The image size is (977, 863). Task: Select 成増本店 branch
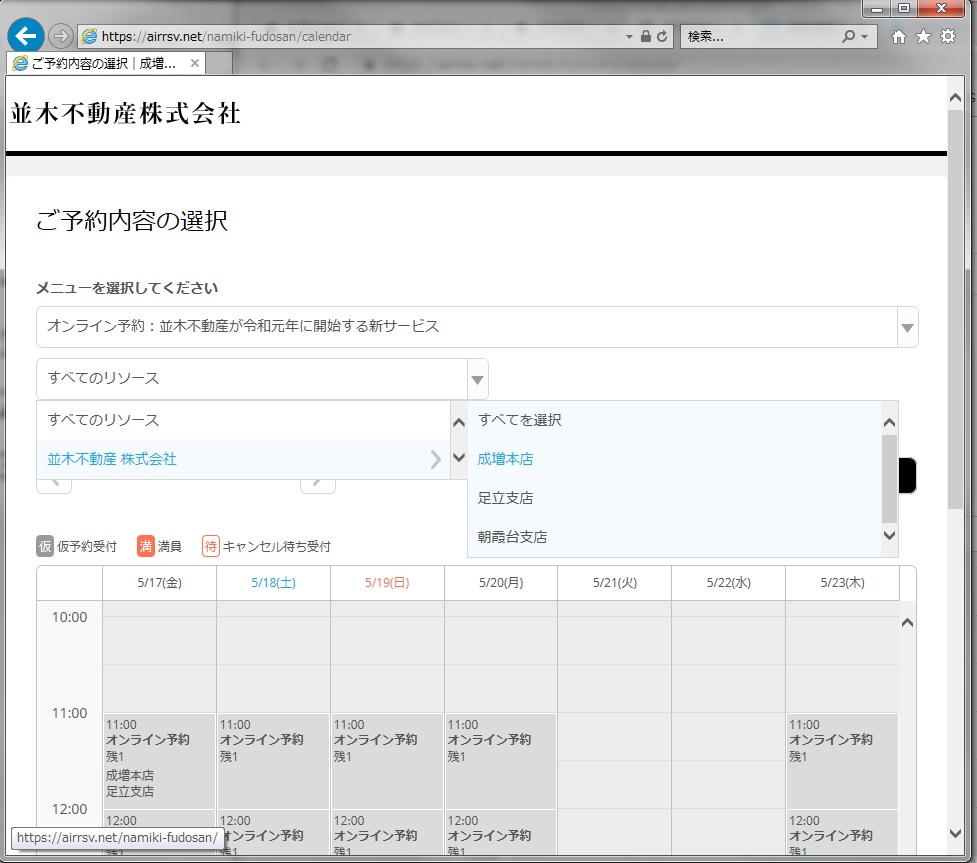pyautogui.click(x=675, y=459)
